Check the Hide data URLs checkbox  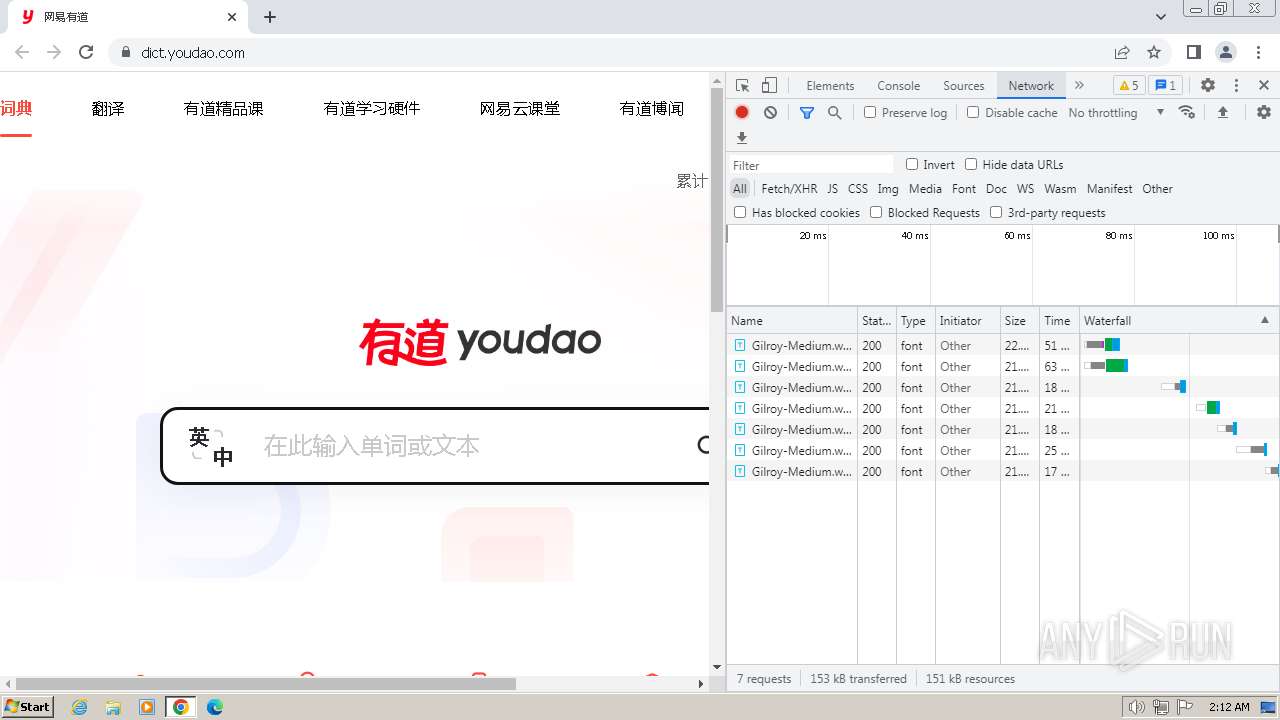(x=971, y=164)
